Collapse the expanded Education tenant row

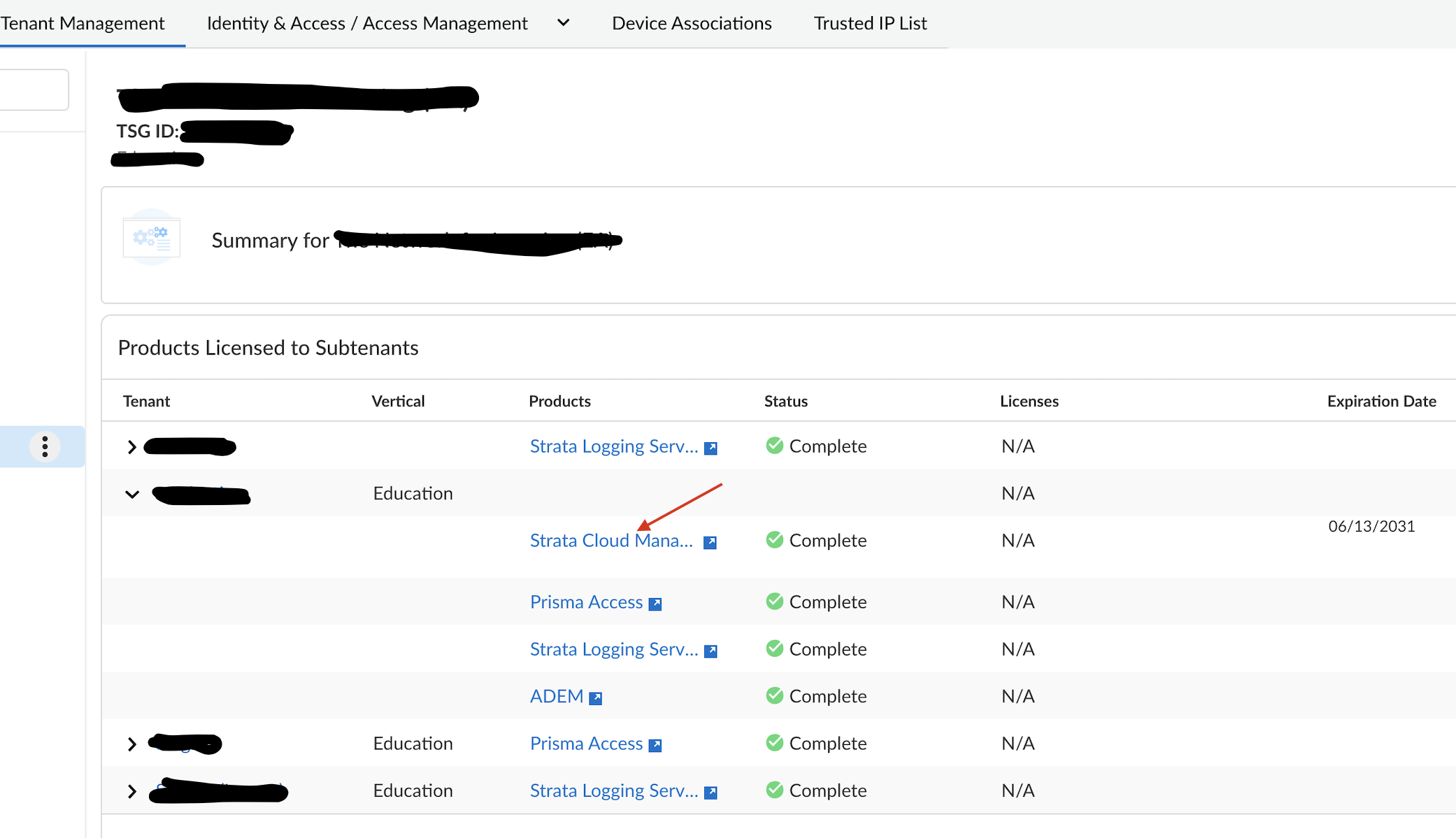(x=131, y=495)
